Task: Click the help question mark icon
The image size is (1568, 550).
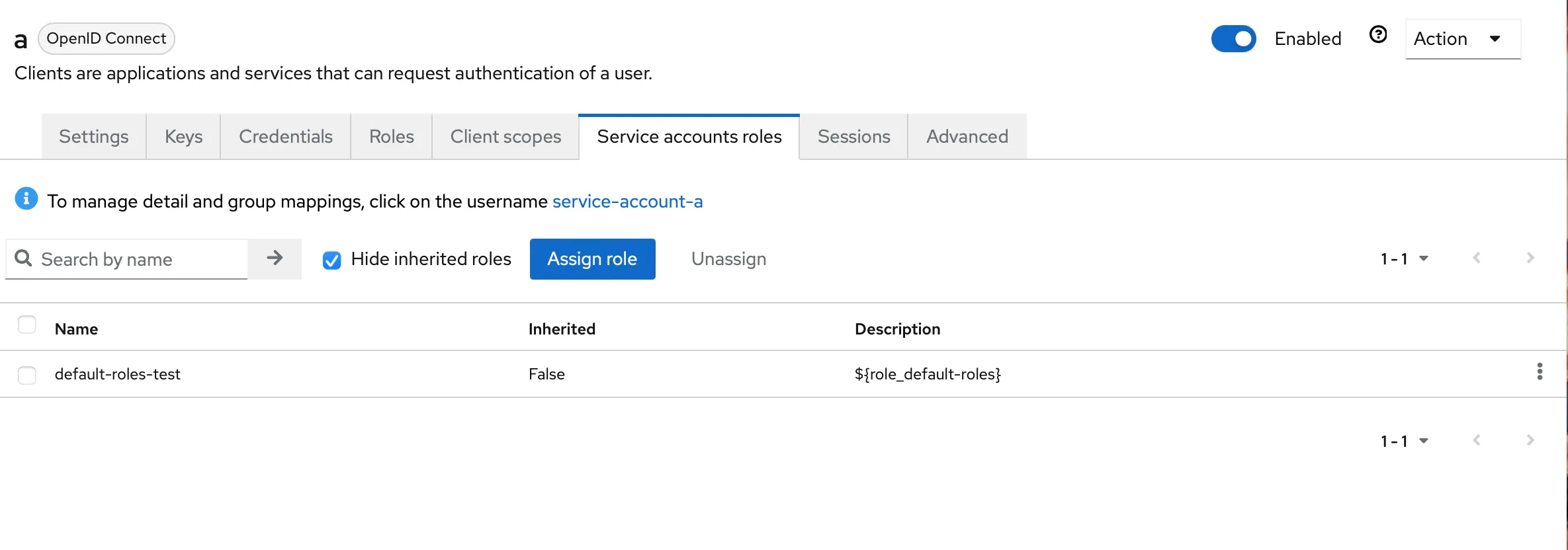Action: [1378, 35]
